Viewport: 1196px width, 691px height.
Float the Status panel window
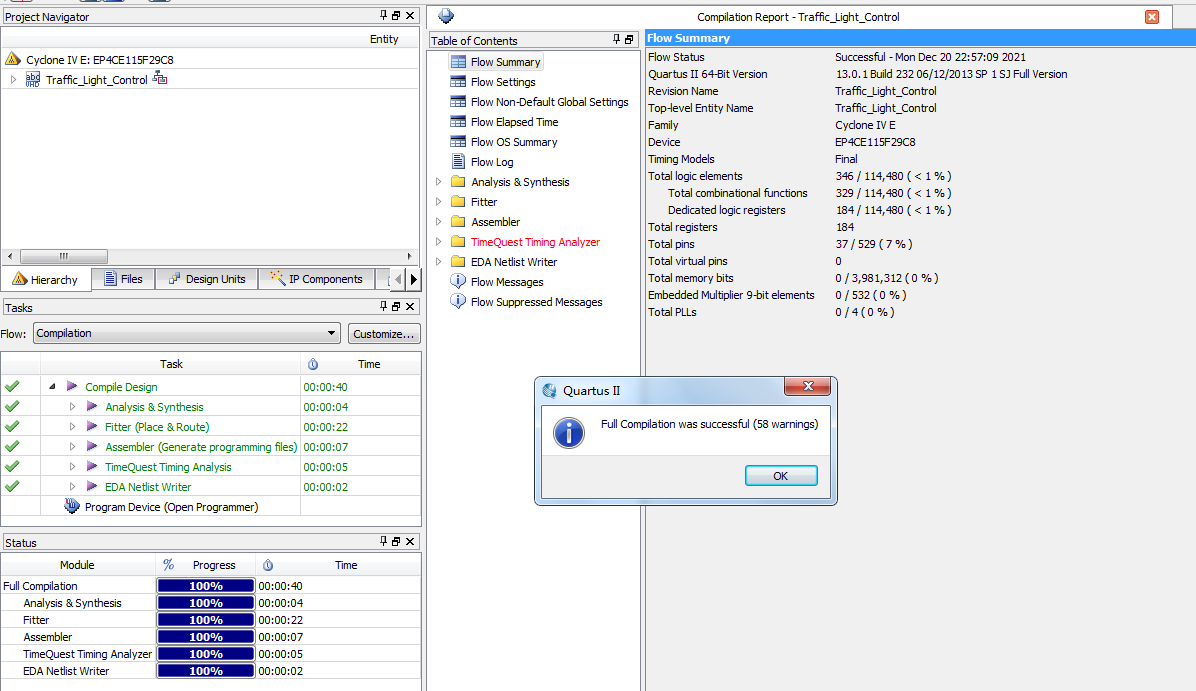[x=396, y=542]
